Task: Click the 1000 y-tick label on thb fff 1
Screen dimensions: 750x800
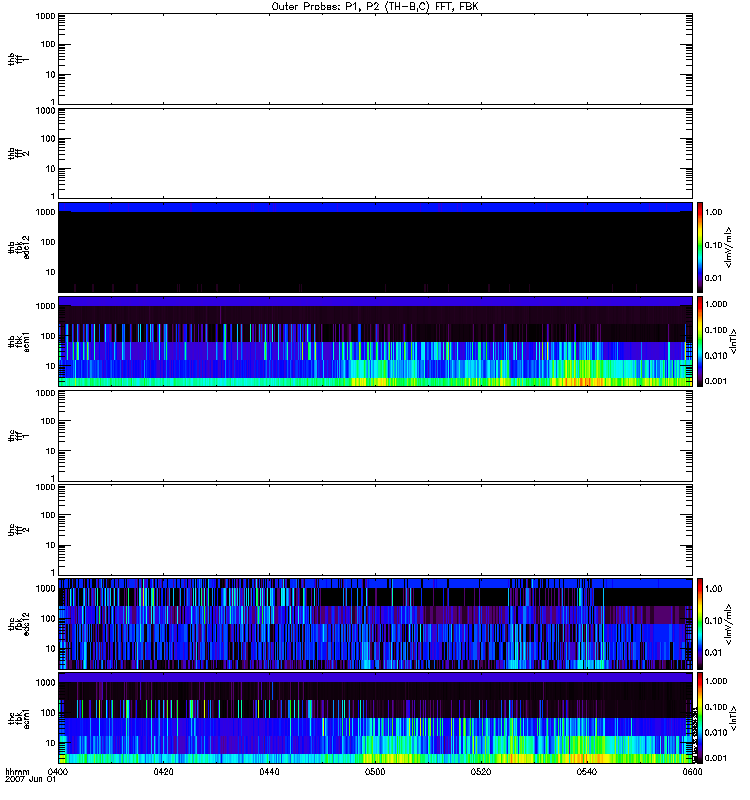Action: coord(45,16)
